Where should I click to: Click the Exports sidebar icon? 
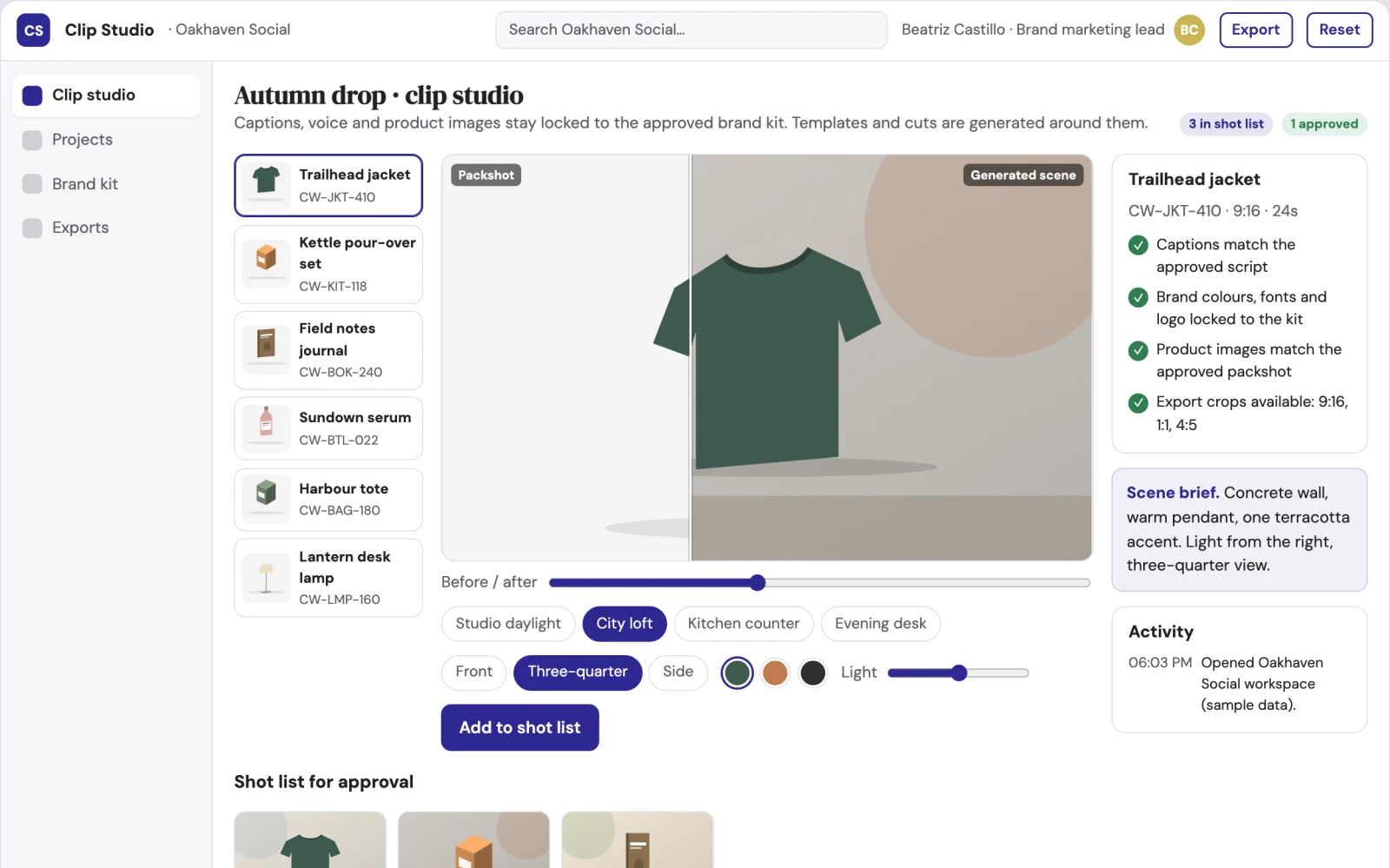[32, 228]
